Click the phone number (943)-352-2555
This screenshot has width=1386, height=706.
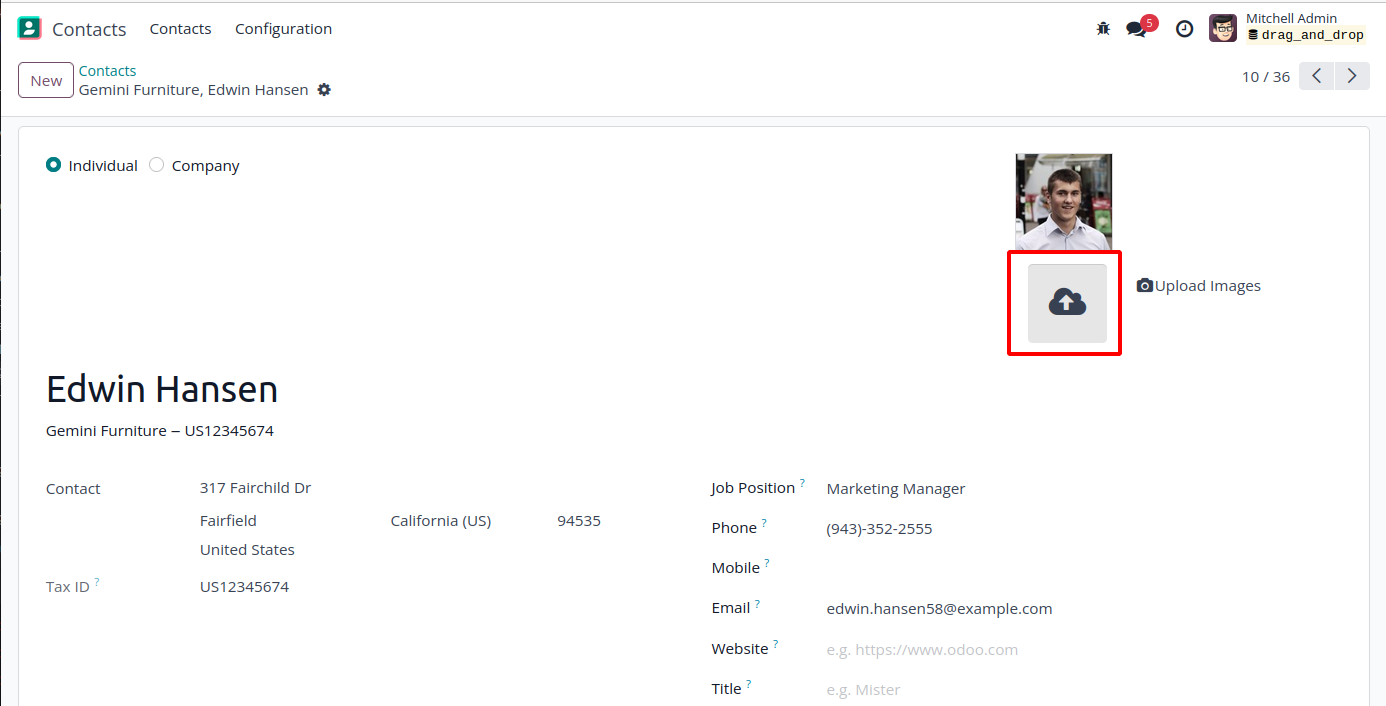tap(879, 529)
